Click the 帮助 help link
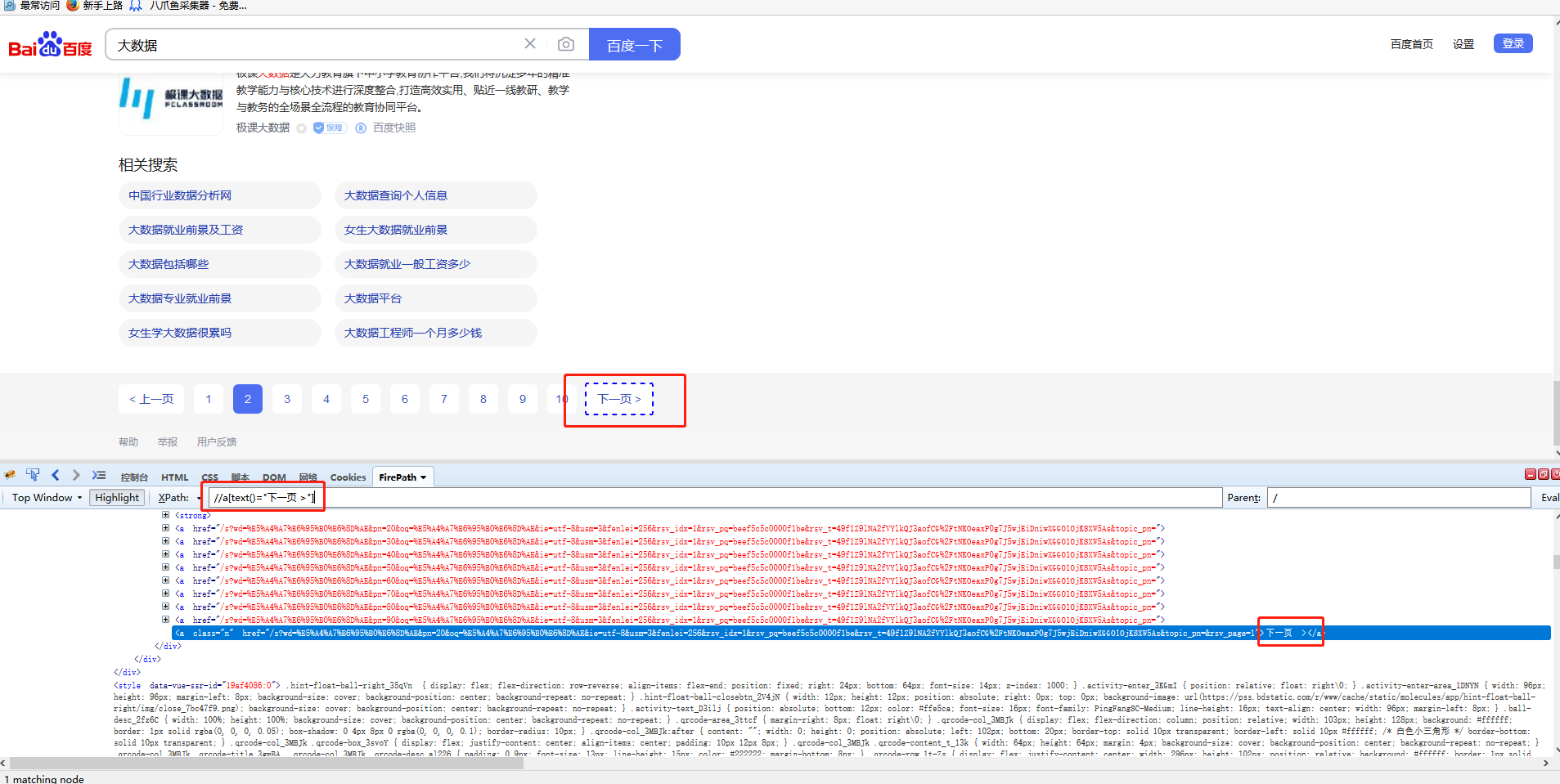This screenshot has width=1560, height=784. tap(128, 441)
